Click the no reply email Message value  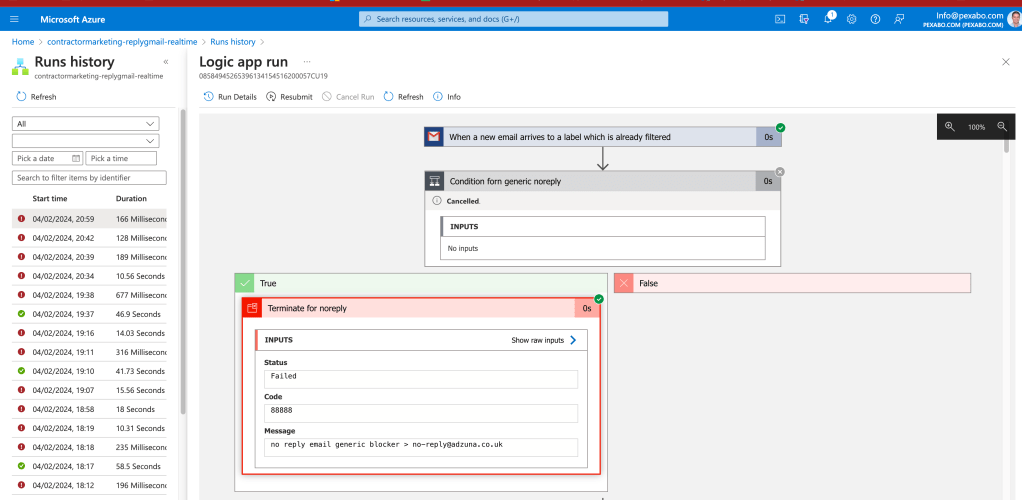[421, 447]
